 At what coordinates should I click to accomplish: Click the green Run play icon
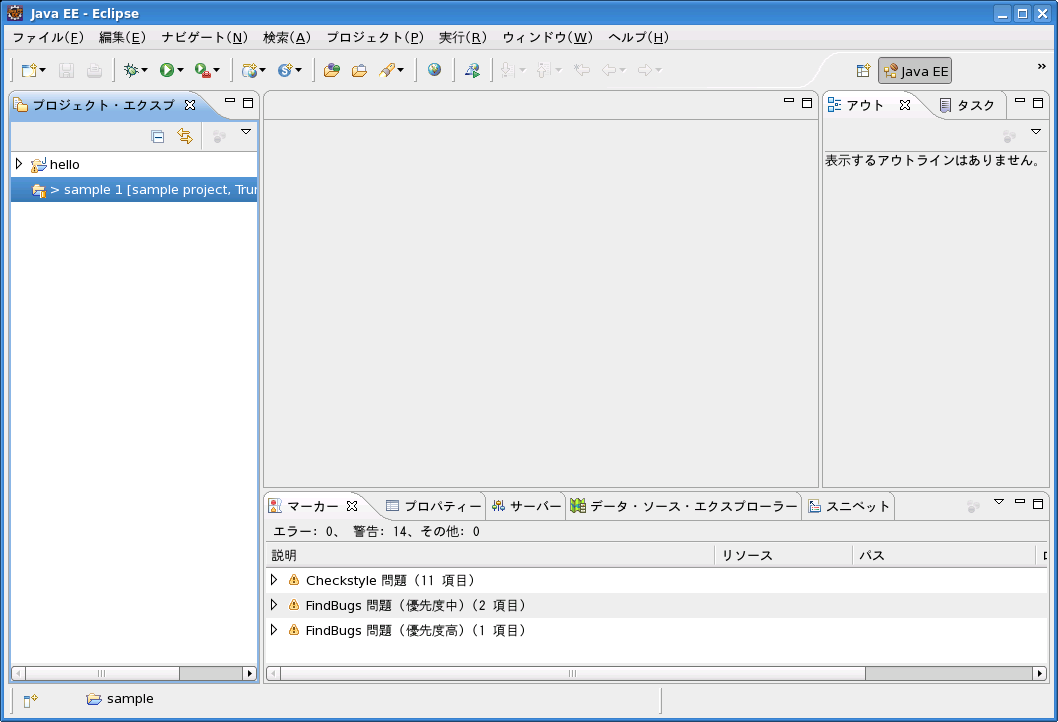pyautogui.click(x=167, y=70)
